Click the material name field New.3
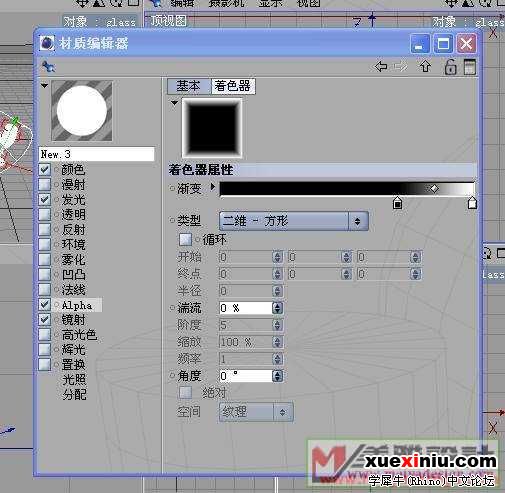The image size is (505, 493). (x=97, y=154)
